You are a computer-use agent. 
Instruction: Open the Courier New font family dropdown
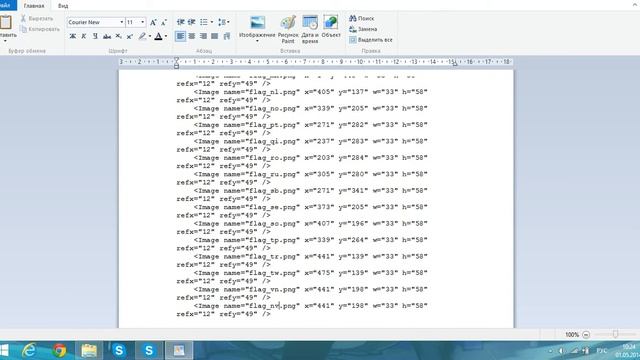(x=121, y=22)
